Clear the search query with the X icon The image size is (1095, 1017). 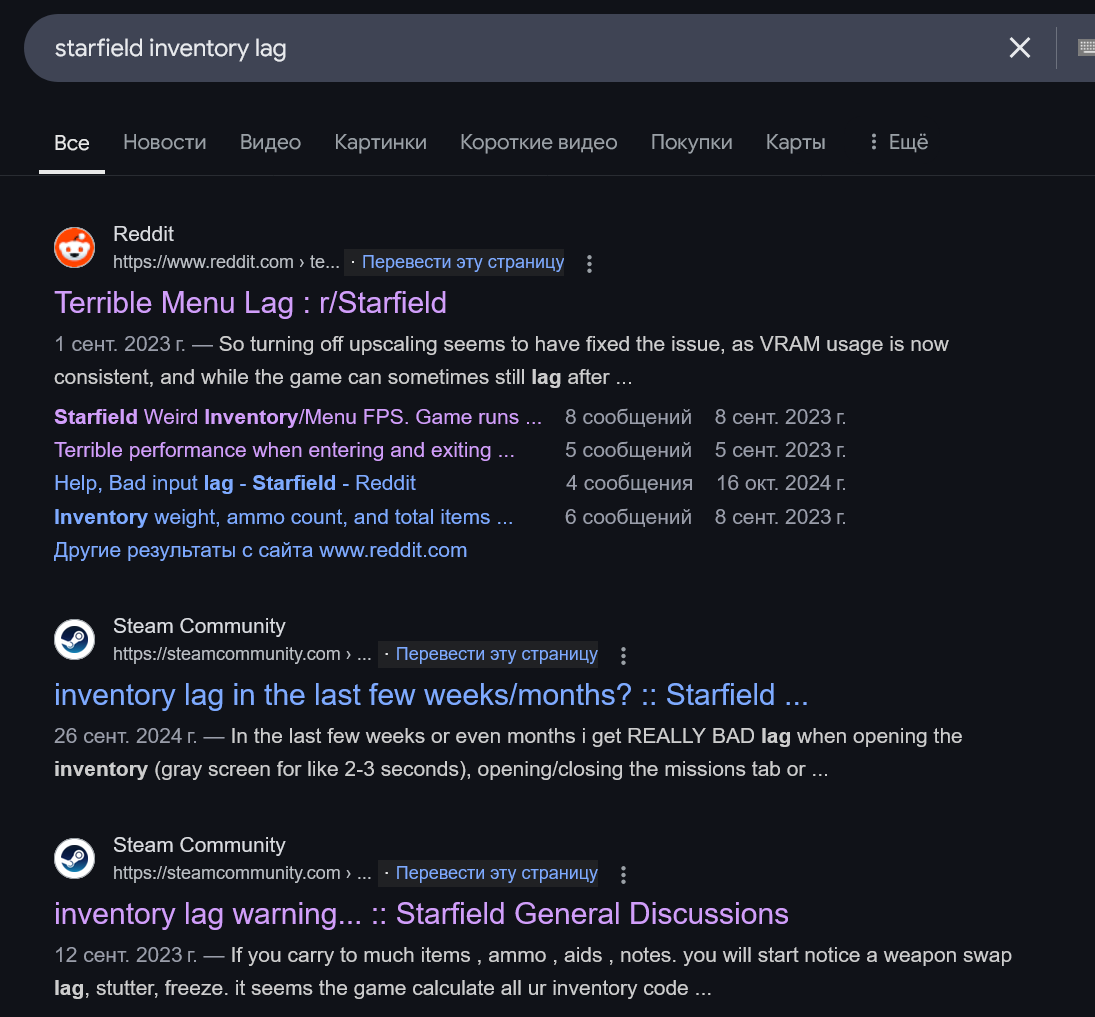[1020, 48]
